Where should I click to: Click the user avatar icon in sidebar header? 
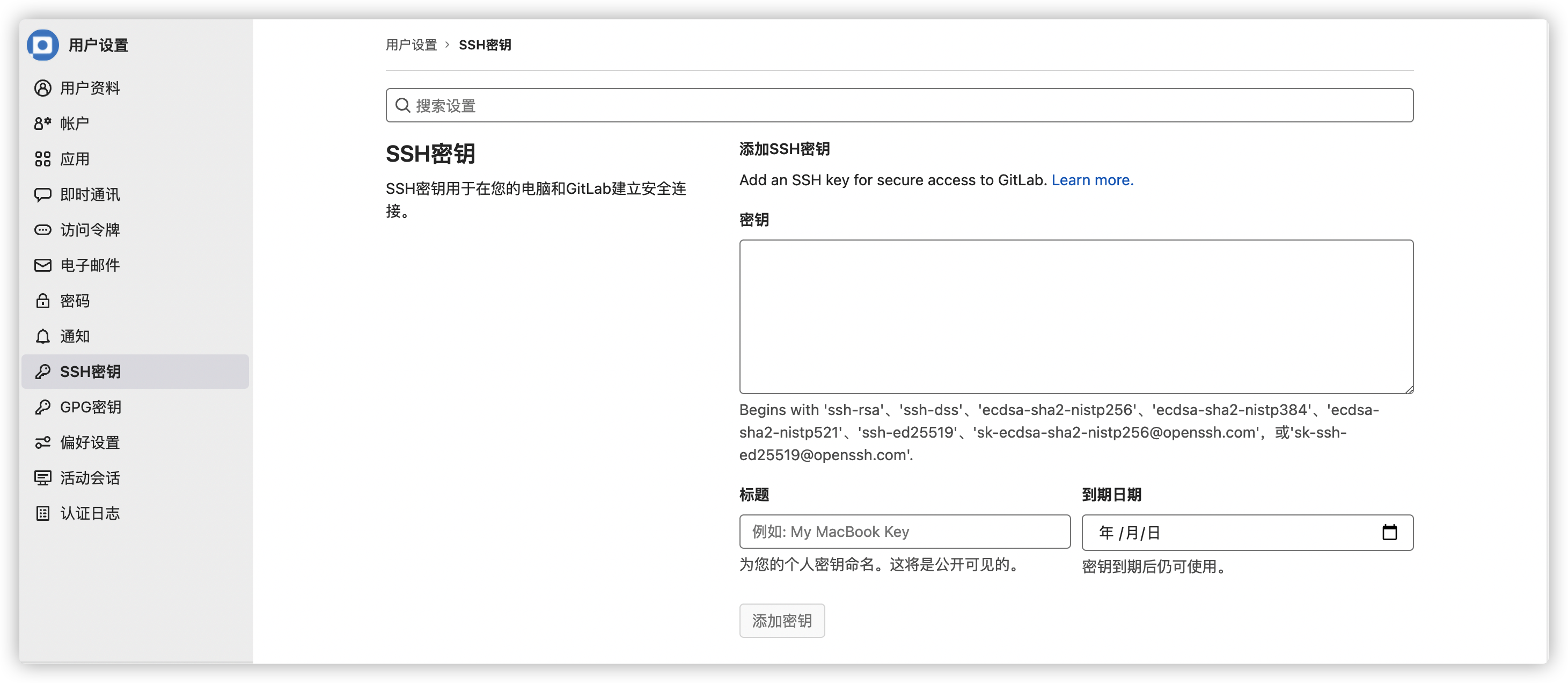click(42, 45)
